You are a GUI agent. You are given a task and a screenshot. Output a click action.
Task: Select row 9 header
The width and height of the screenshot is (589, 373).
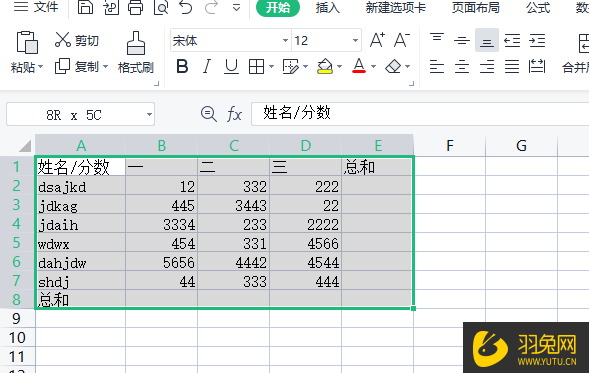click(x=17, y=319)
